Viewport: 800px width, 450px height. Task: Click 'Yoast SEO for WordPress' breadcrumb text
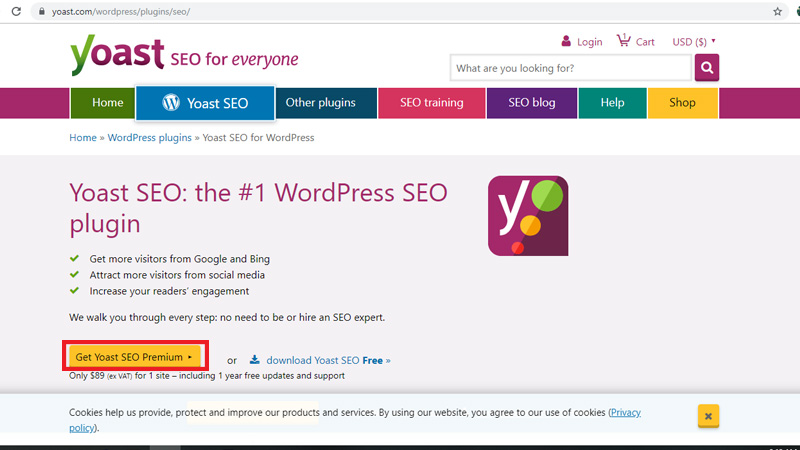[258, 138]
